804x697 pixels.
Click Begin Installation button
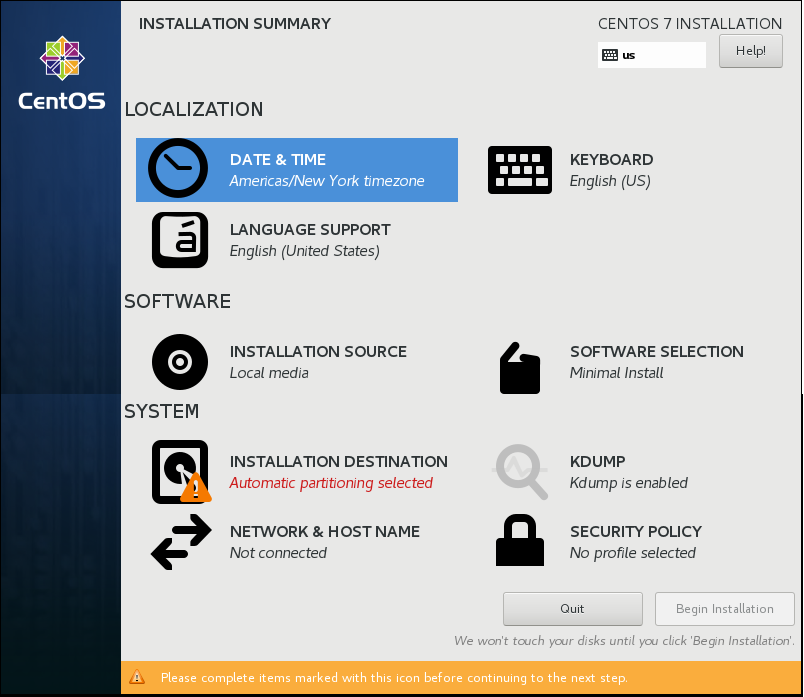725,609
